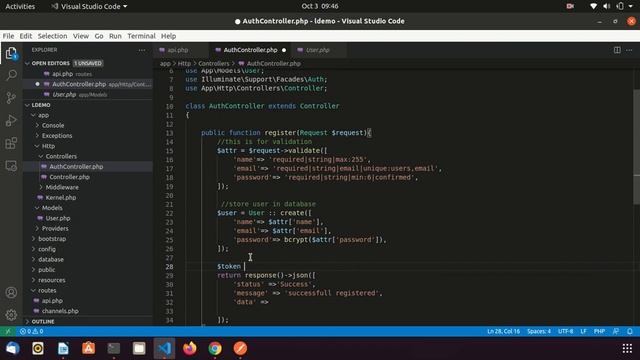Screen dimensions: 640x360
Task: Open the File menu
Action: click(x=8, y=36)
